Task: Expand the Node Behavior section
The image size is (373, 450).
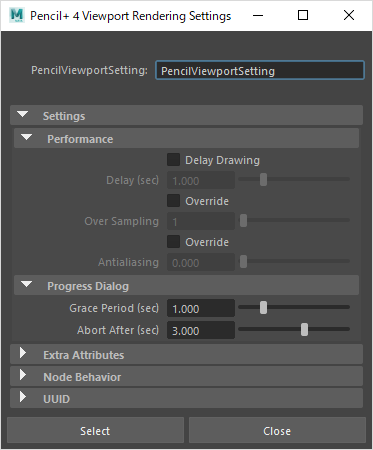Action: (x=23, y=375)
